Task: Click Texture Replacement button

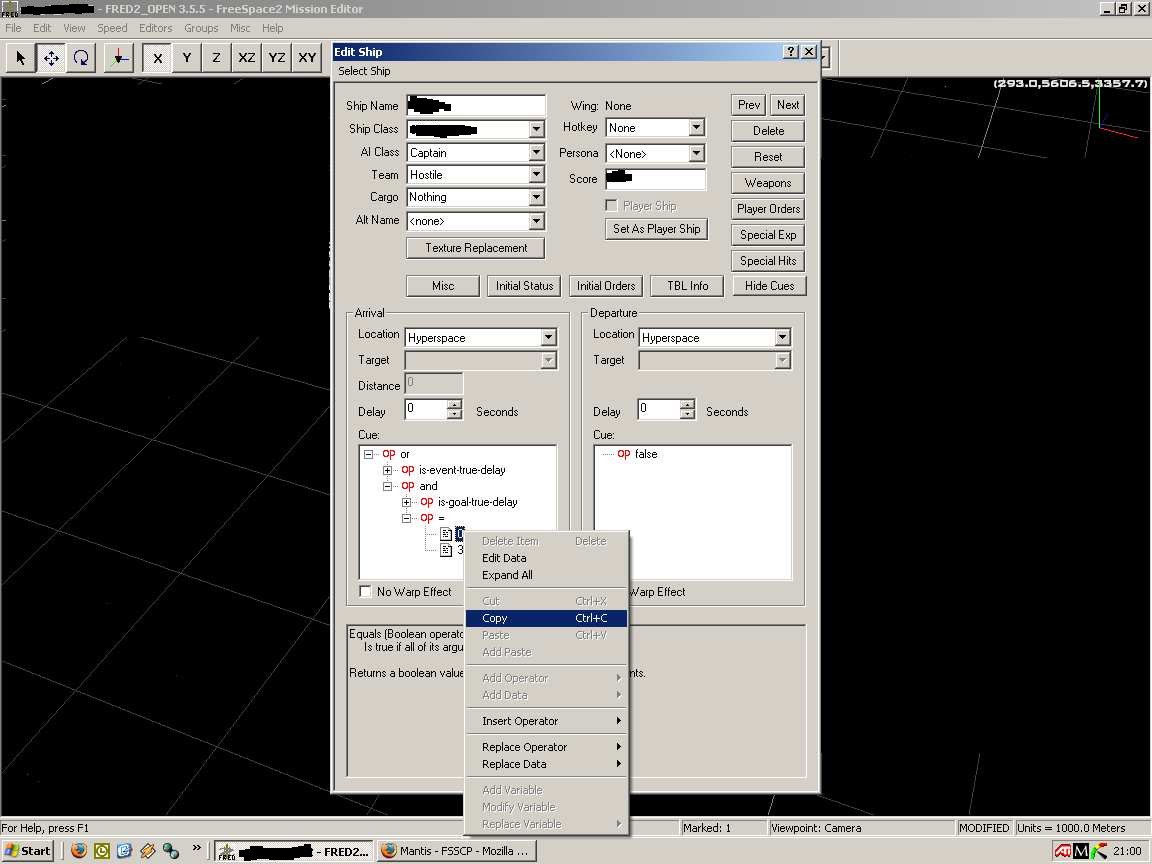Action: [x=475, y=248]
